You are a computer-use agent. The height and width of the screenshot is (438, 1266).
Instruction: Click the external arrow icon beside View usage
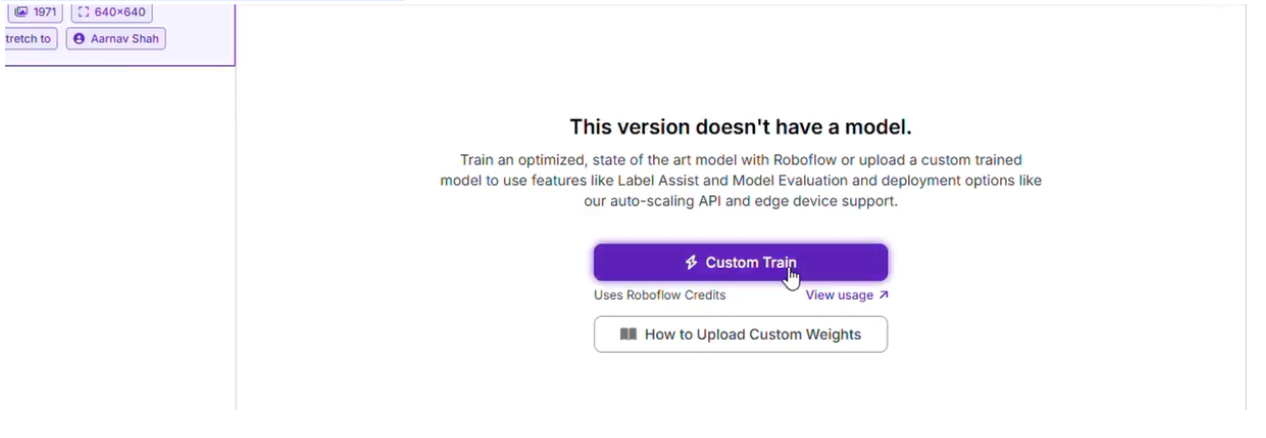[883, 295]
